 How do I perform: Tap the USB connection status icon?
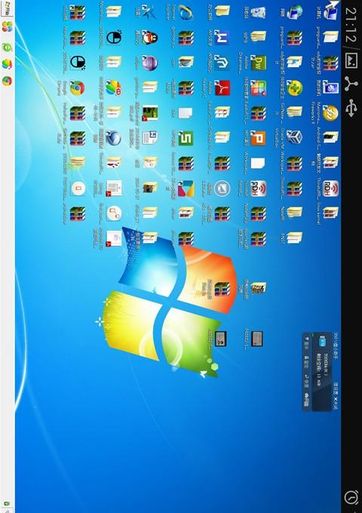pyautogui.click(x=351, y=108)
